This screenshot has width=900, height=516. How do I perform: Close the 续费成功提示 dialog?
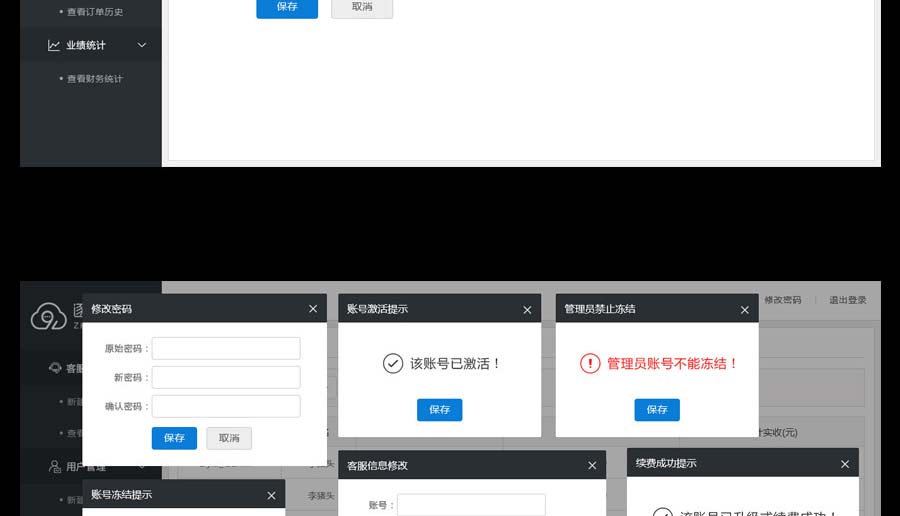[845, 464]
